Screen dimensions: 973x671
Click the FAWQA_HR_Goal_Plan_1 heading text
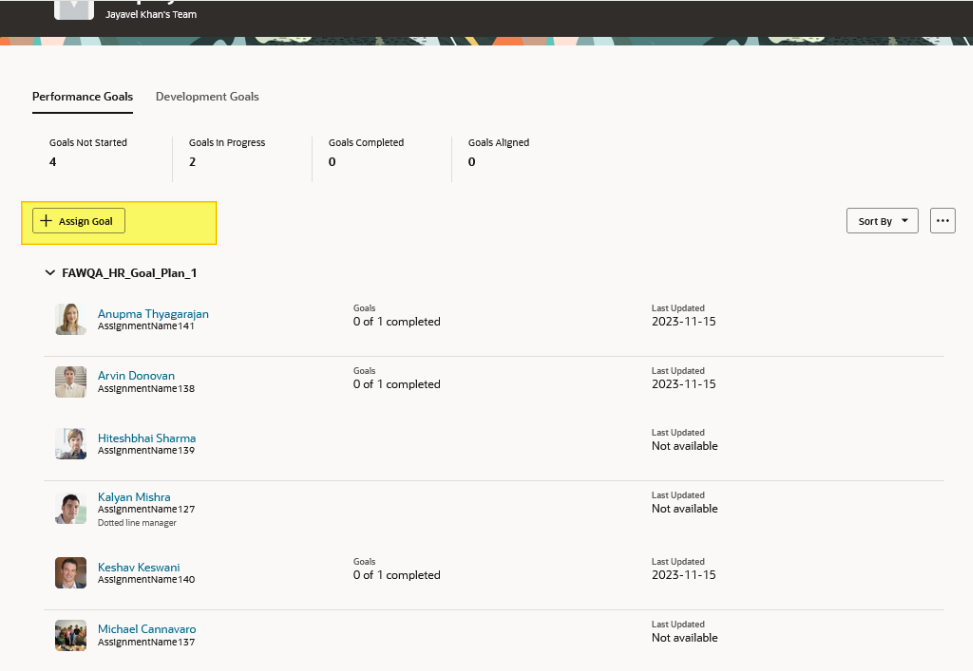[130, 273]
